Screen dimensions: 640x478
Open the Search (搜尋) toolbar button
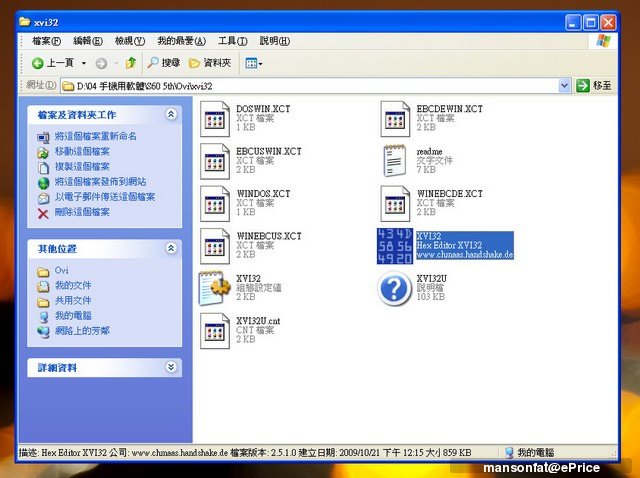pos(164,63)
